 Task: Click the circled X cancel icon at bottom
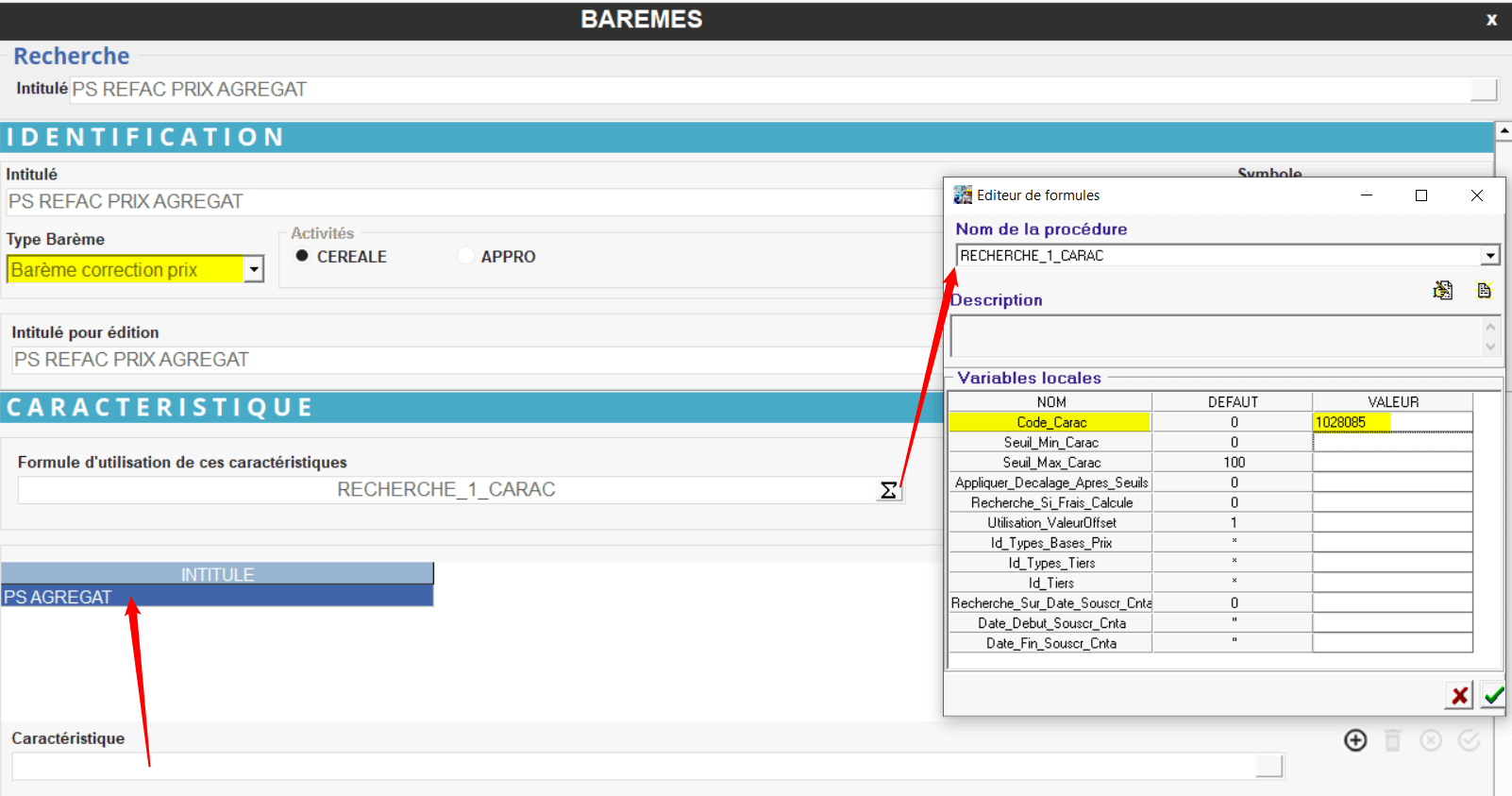(1431, 740)
